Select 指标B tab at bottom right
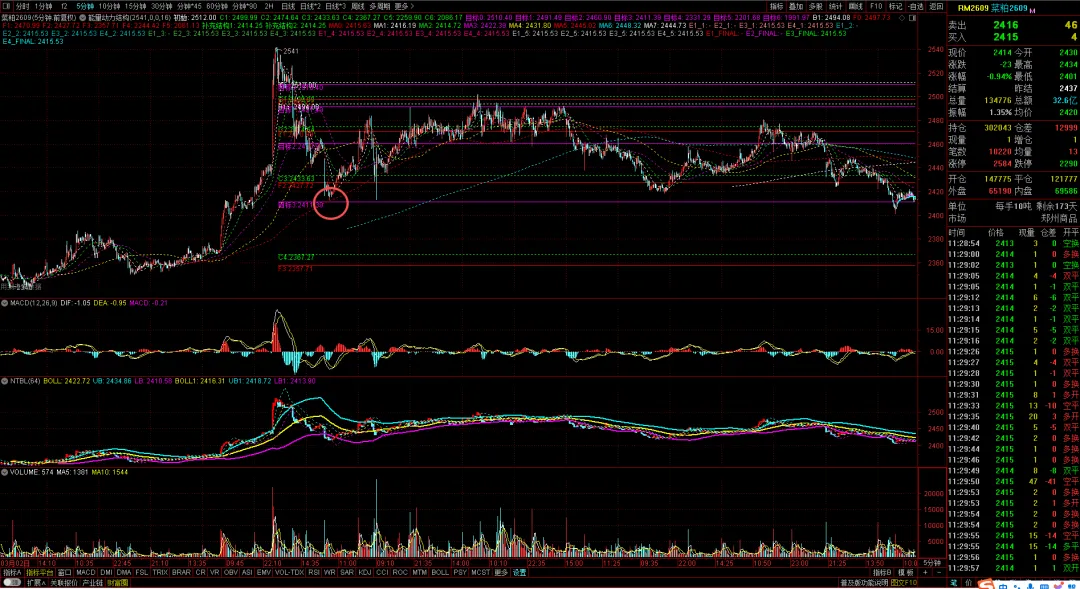The height and width of the screenshot is (589, 1080). click(x=882, y=572)
